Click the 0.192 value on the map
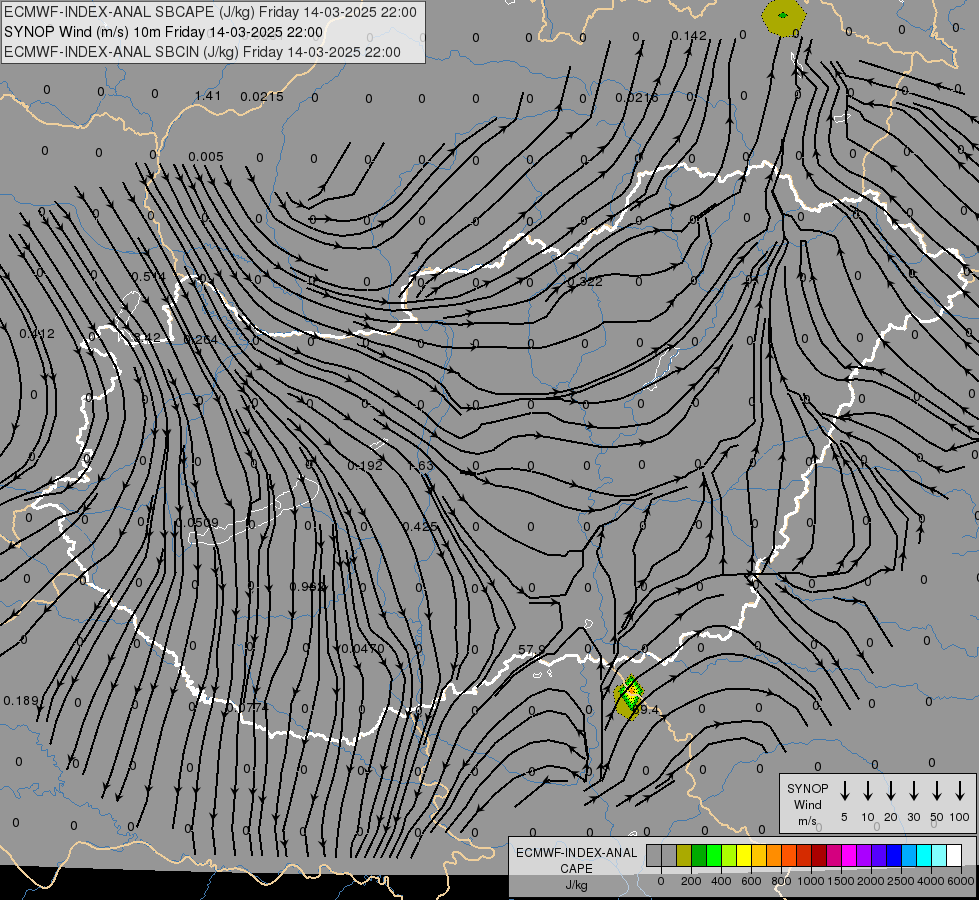979x900 pixels. pyautogui.click(x=365, y=465)
